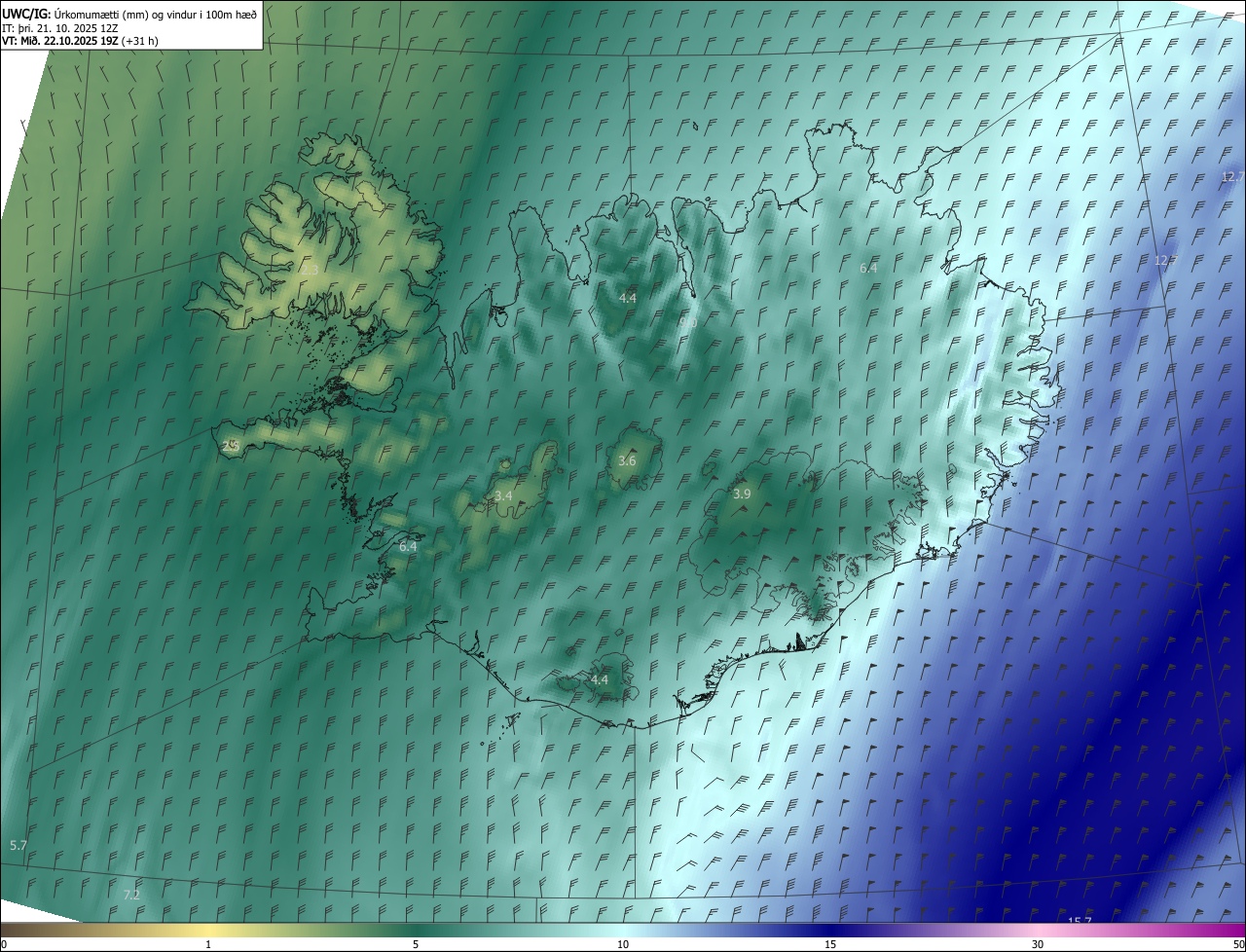Click the "3.4" value label on the map
The height and width of the screenshot is (952, 1246).
503,496
